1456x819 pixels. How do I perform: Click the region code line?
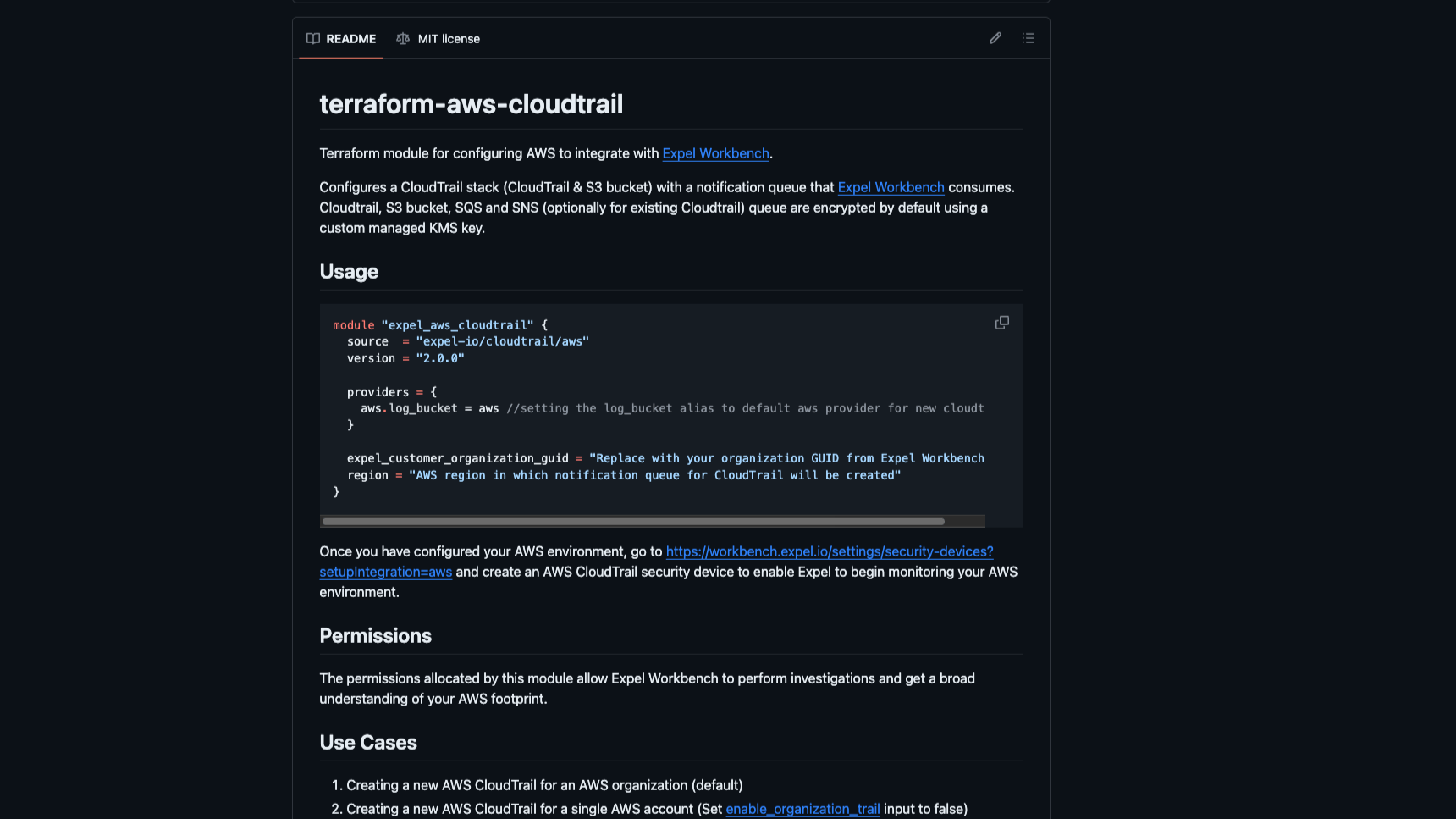(624, 475)
